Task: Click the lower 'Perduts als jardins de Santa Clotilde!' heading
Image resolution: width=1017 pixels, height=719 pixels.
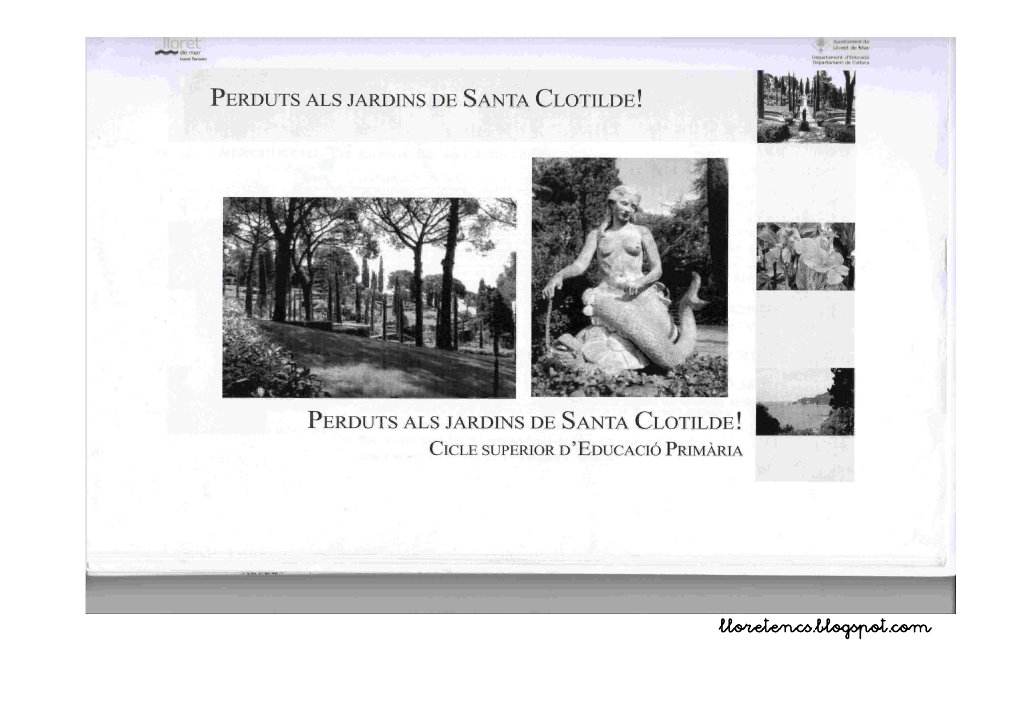Action: [525, 420]
